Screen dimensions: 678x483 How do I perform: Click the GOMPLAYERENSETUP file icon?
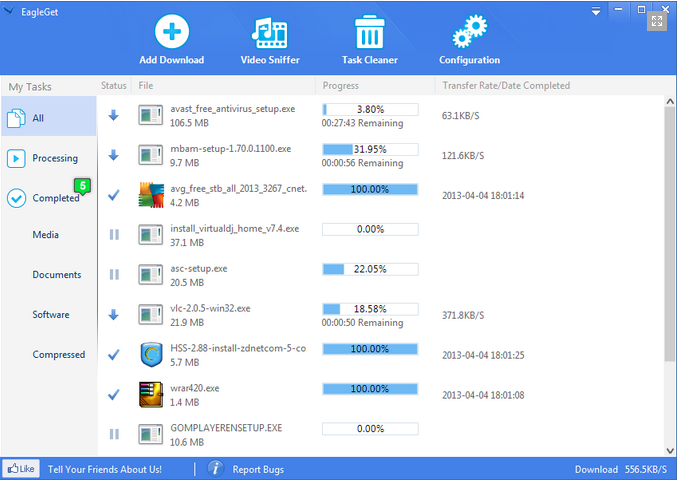click(150, 434)
